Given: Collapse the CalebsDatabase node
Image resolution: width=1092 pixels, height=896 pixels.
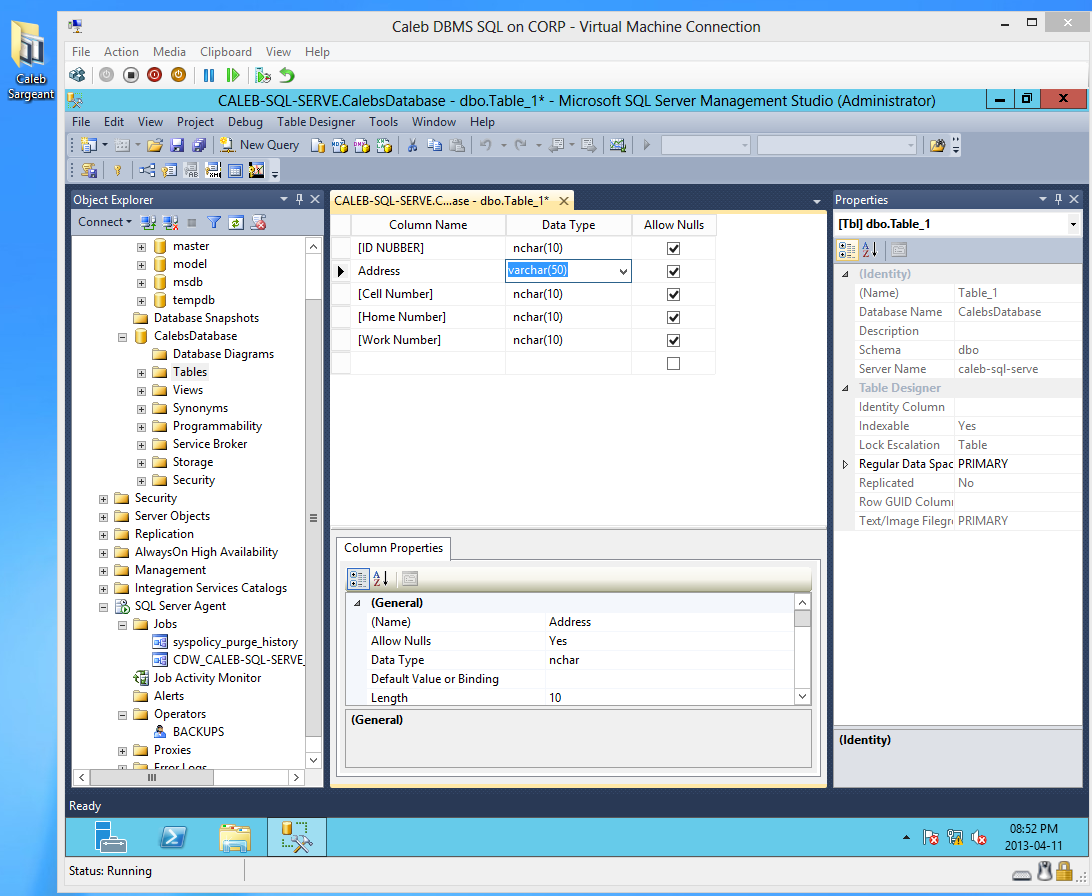Looking at the screenshot, I should click(123, 337).
